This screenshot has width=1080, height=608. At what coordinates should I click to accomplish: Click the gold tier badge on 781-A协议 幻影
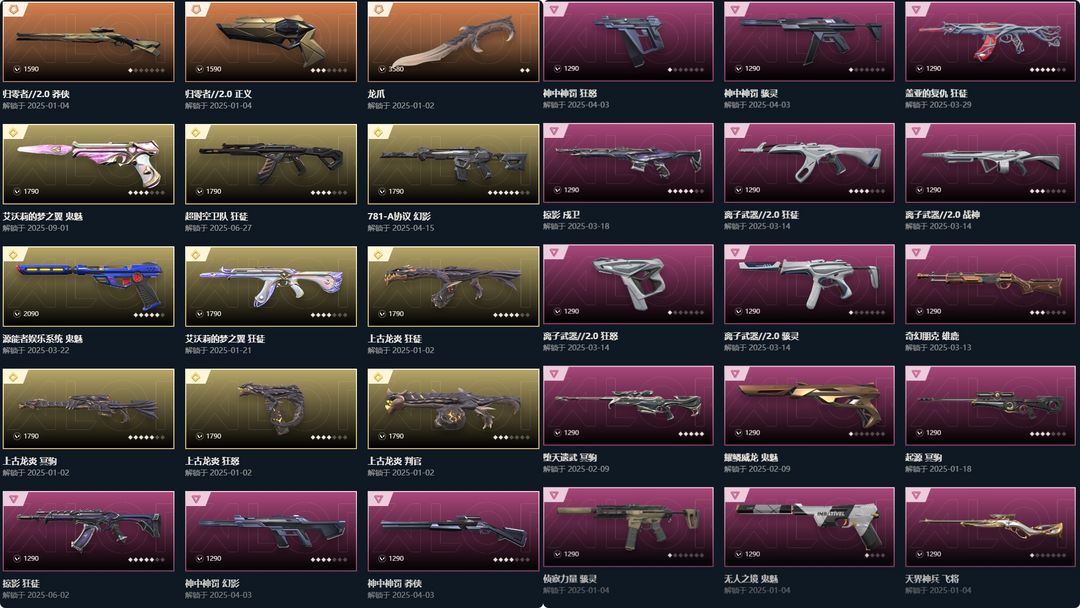tap(379, 132)
